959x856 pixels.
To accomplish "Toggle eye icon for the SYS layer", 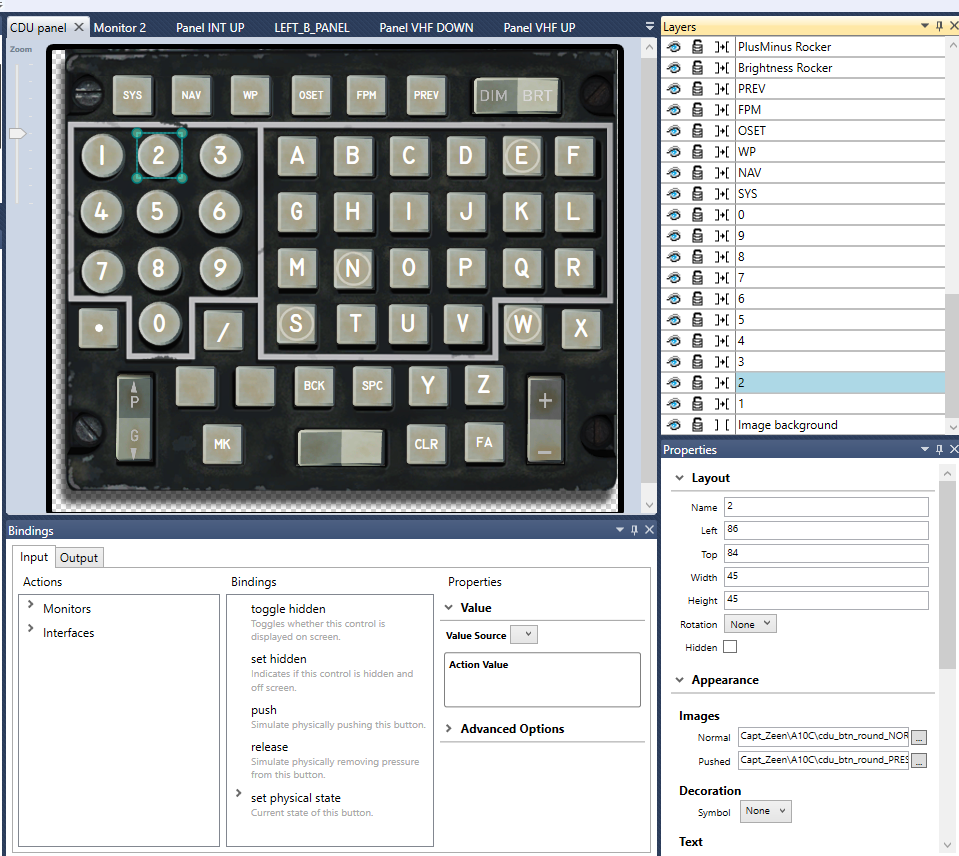I will 674,194.
